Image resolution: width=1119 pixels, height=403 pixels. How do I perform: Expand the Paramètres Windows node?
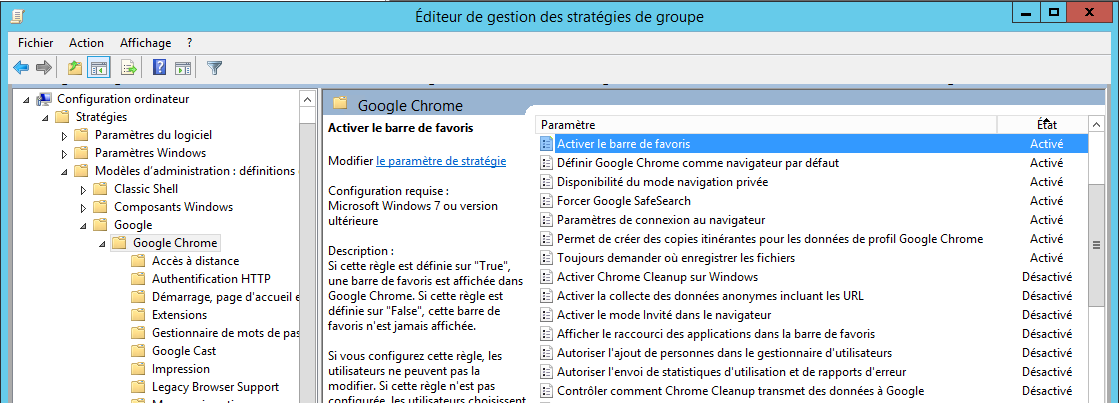(64, 153)
